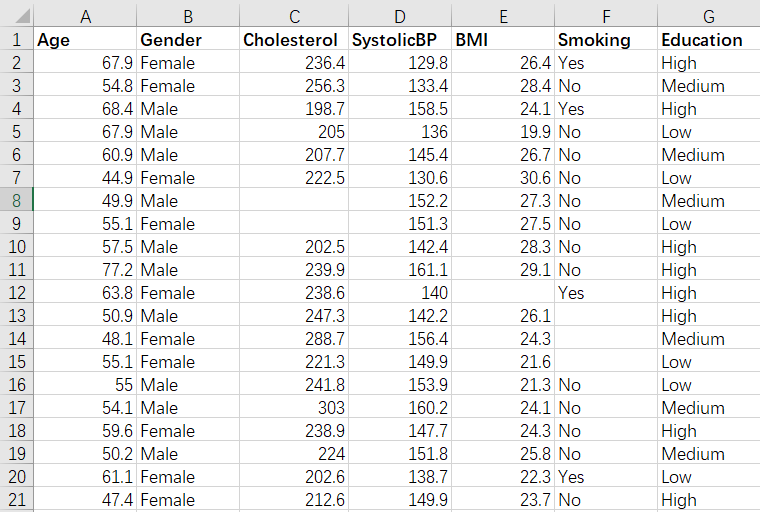Select the Gender cell in row 20

[x=187, y=477]
